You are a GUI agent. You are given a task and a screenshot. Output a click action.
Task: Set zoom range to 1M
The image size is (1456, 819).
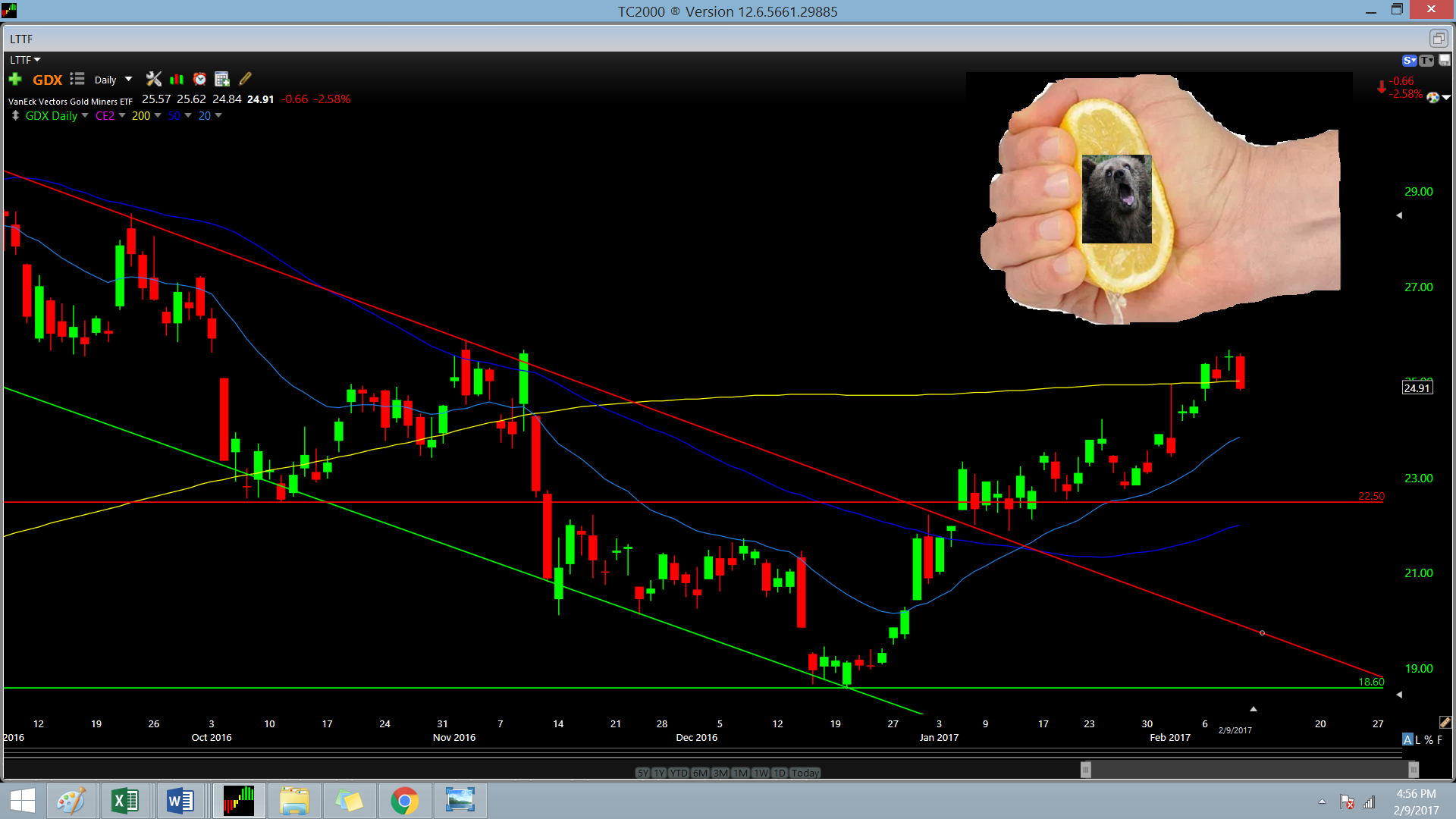(741, 773)
